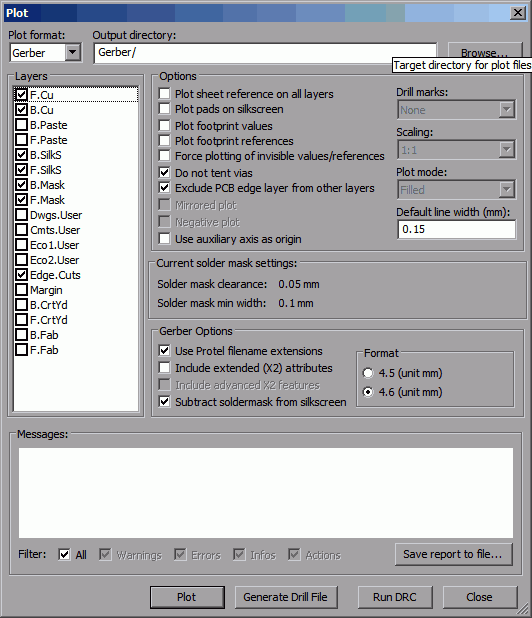This screenshot has height=618, width=532.
Task: Check Use auxiliary axis as origin
Action: coord(164,239)
